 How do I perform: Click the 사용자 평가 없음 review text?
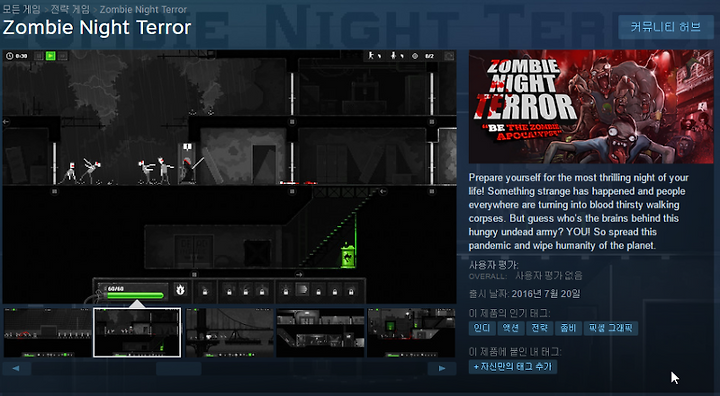pos(549,276)
